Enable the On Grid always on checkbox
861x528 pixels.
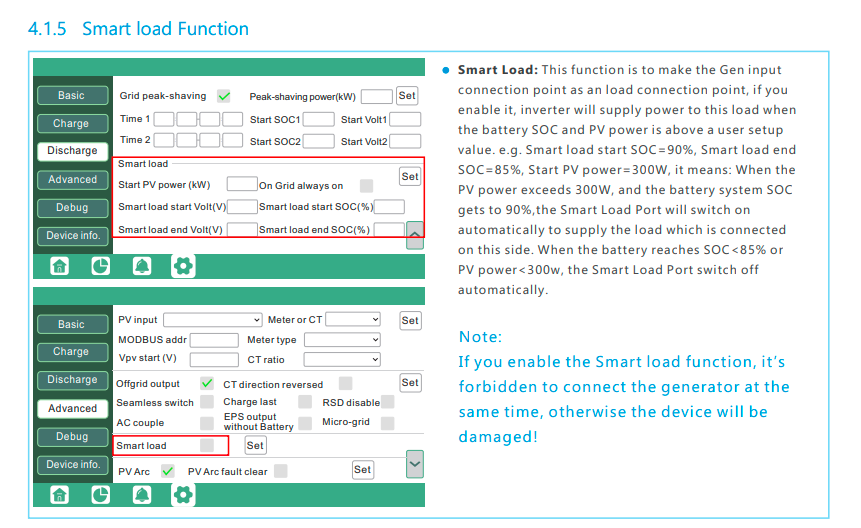point(367,186)
